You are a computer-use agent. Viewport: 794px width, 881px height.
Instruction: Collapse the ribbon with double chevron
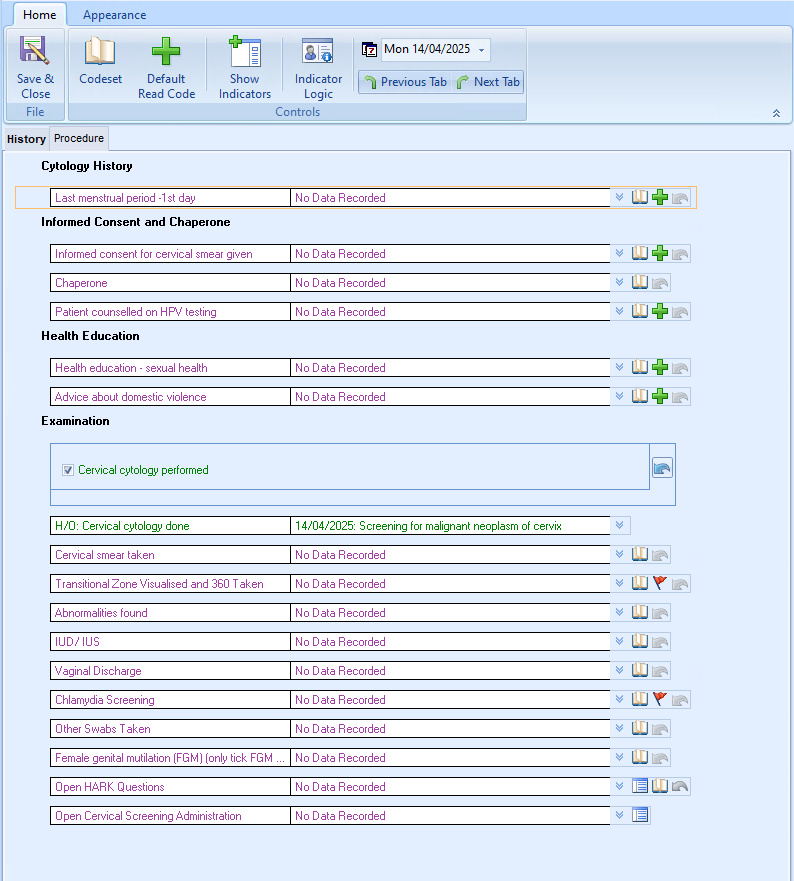(x=776, y=113)
